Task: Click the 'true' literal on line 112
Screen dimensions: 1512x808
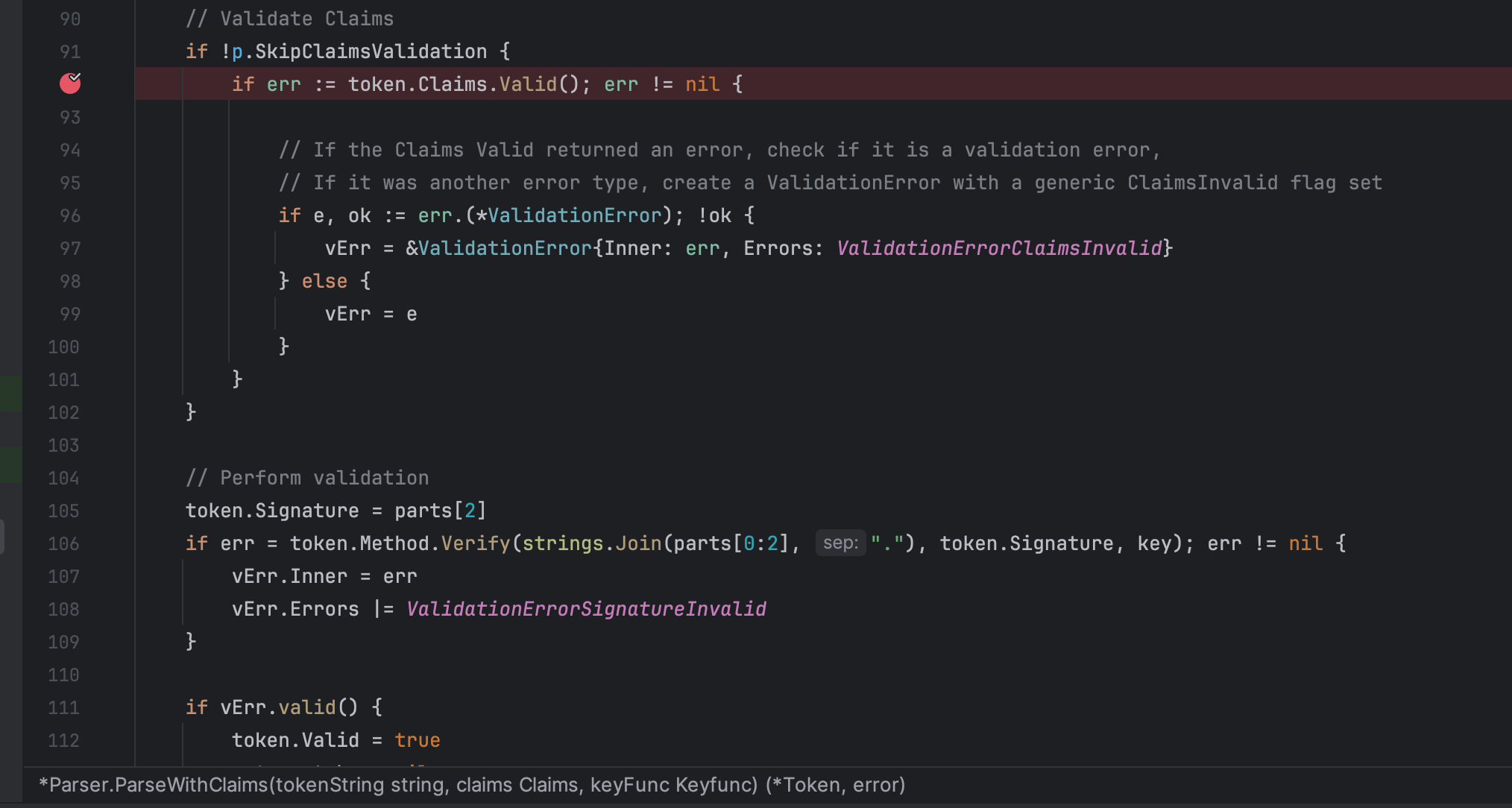Action: (x=418, y=740)
